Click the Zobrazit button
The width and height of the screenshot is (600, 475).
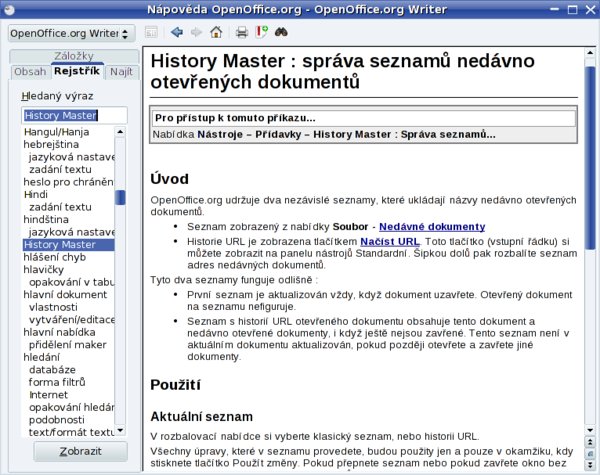point(80,451)
